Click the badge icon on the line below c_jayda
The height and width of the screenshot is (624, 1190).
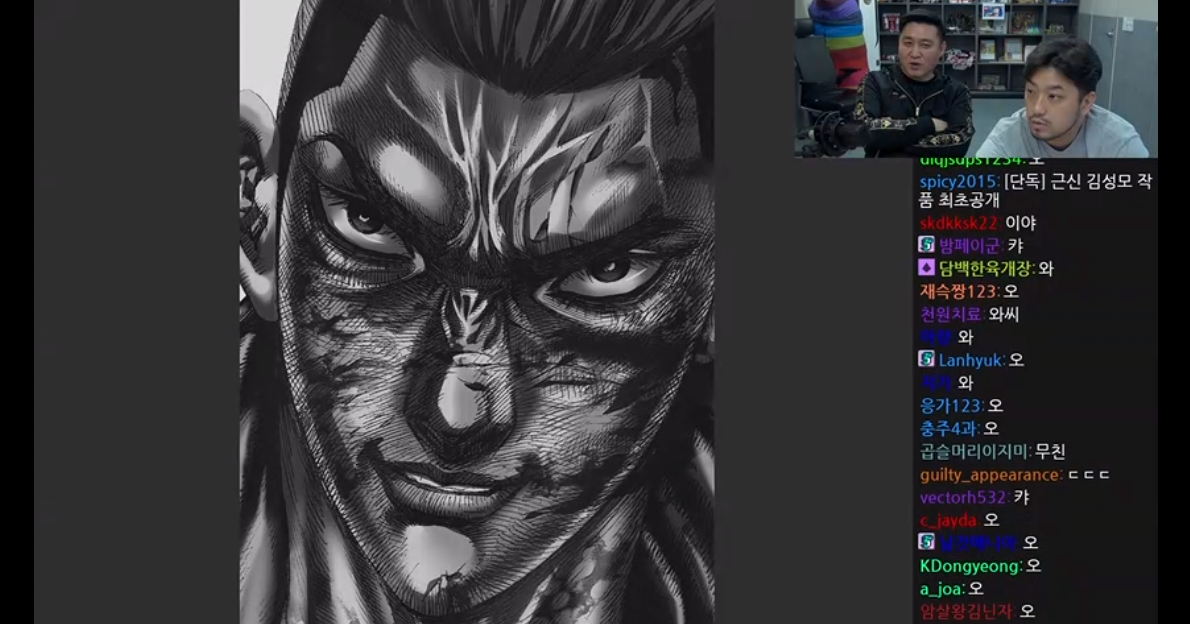[x=926, y=542]
